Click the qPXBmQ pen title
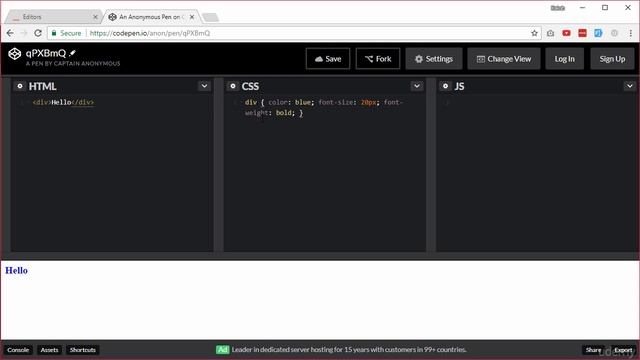 (x=46, y=53)
